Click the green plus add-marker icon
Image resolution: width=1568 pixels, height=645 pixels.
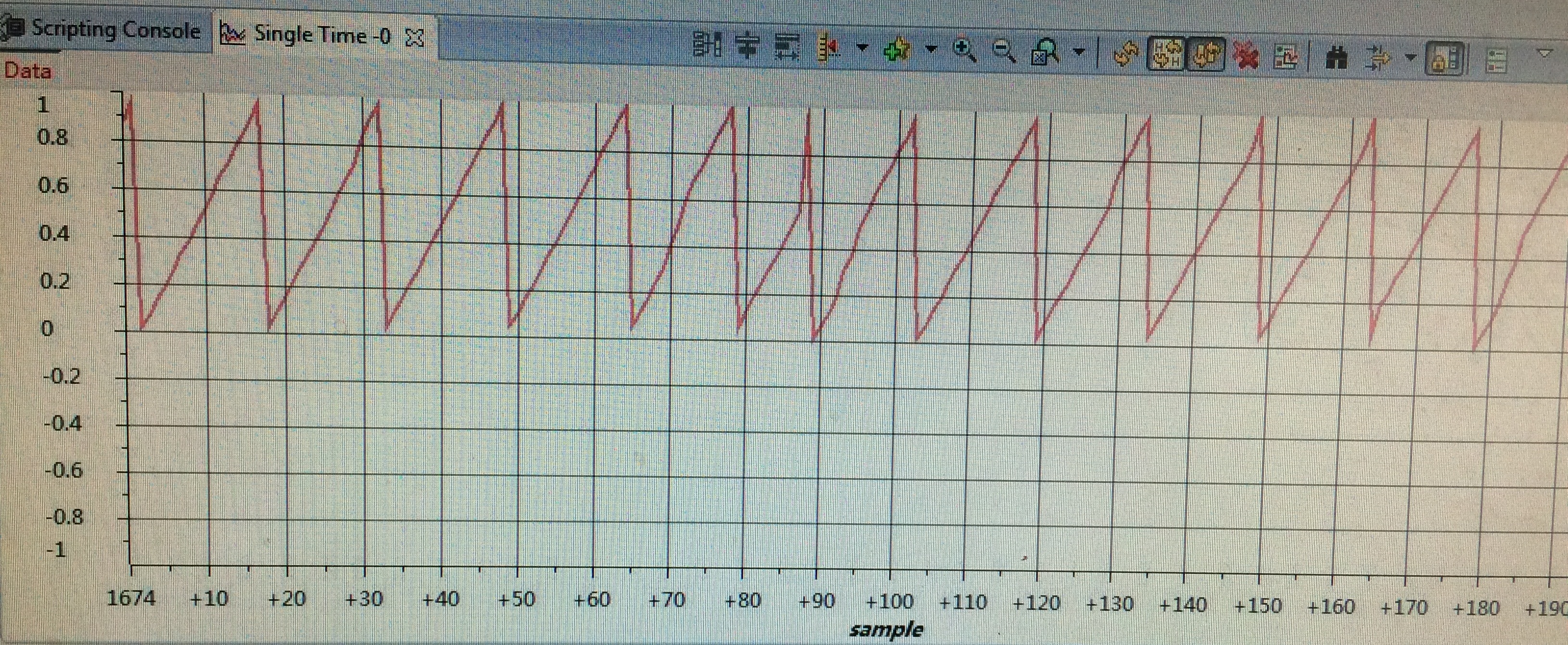tap(897, 49)
